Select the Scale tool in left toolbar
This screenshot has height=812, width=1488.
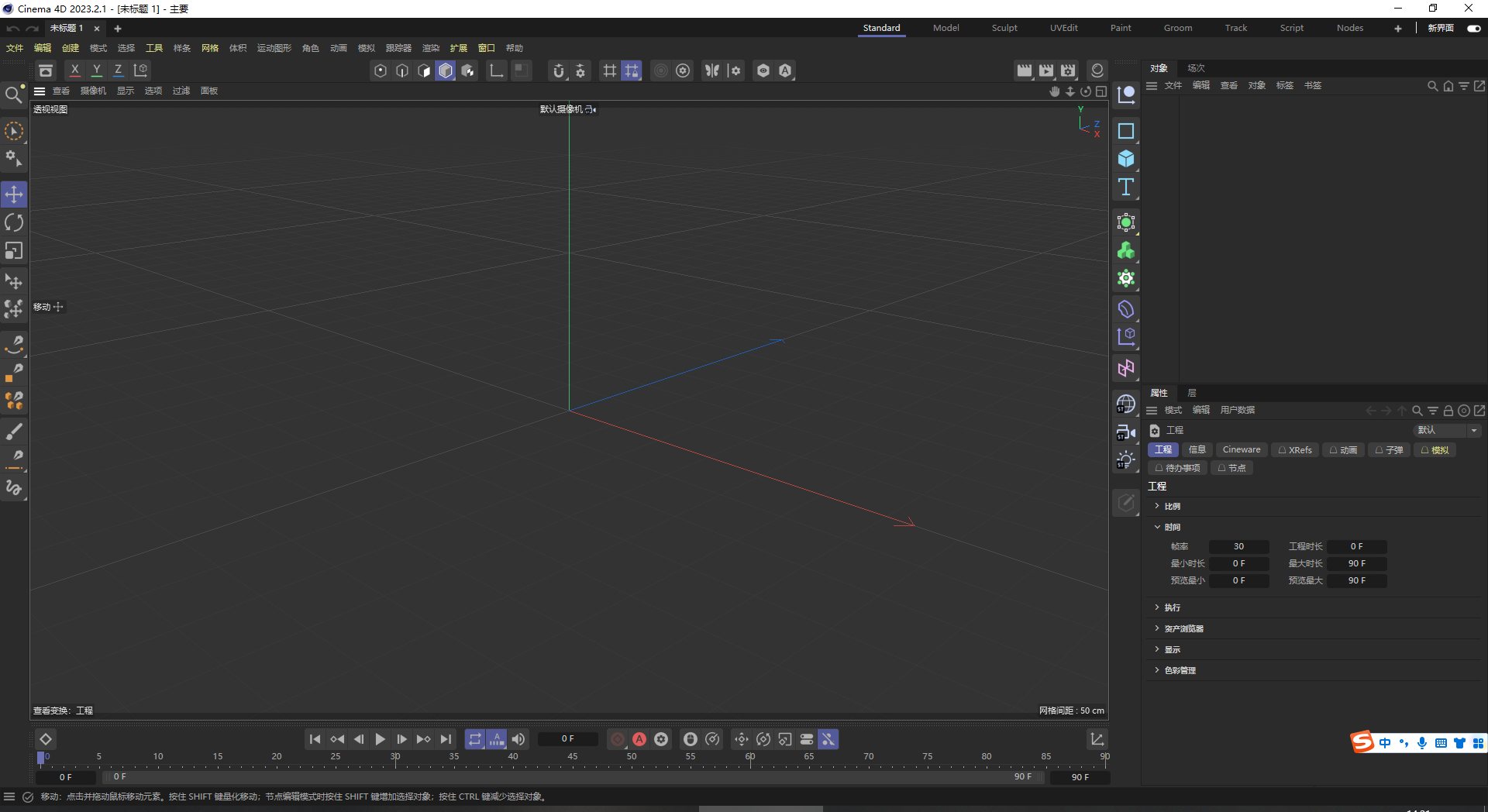pos(14,251)
